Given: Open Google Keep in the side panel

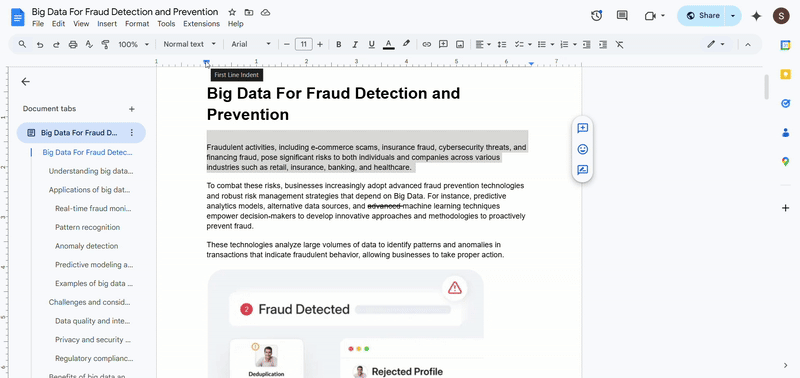Looking at the screenshot, I should [785, 74].
